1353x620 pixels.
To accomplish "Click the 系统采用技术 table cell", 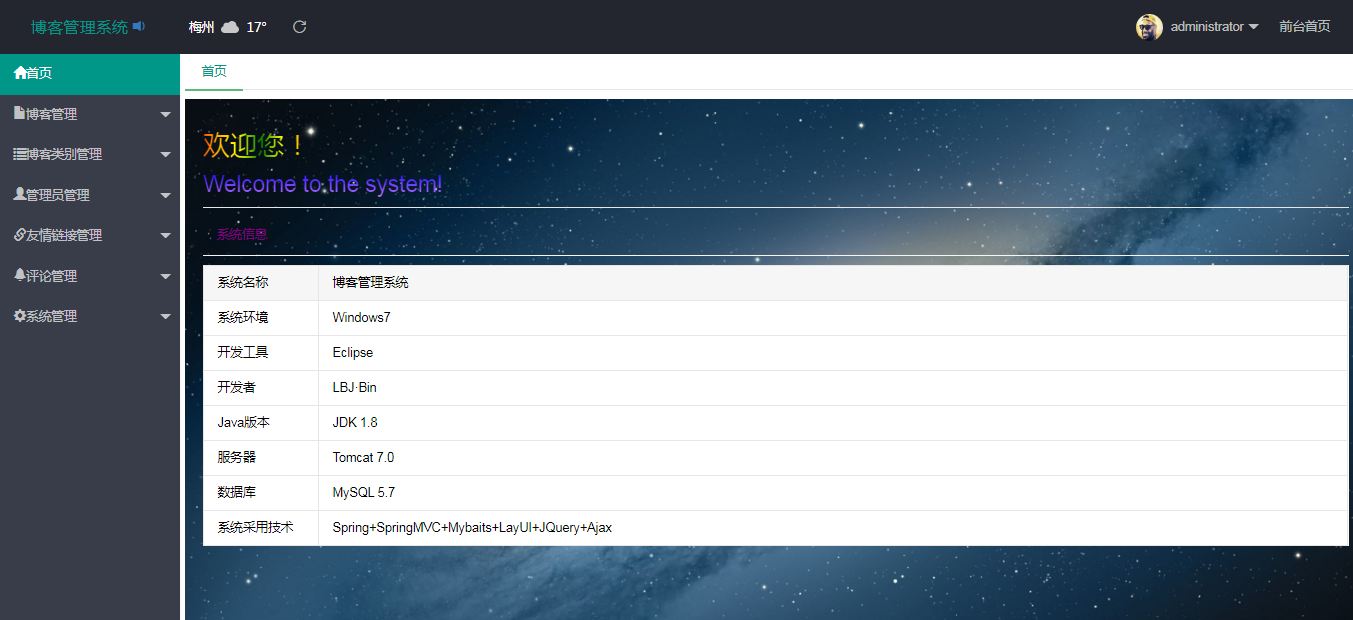I will pos(260,528).
